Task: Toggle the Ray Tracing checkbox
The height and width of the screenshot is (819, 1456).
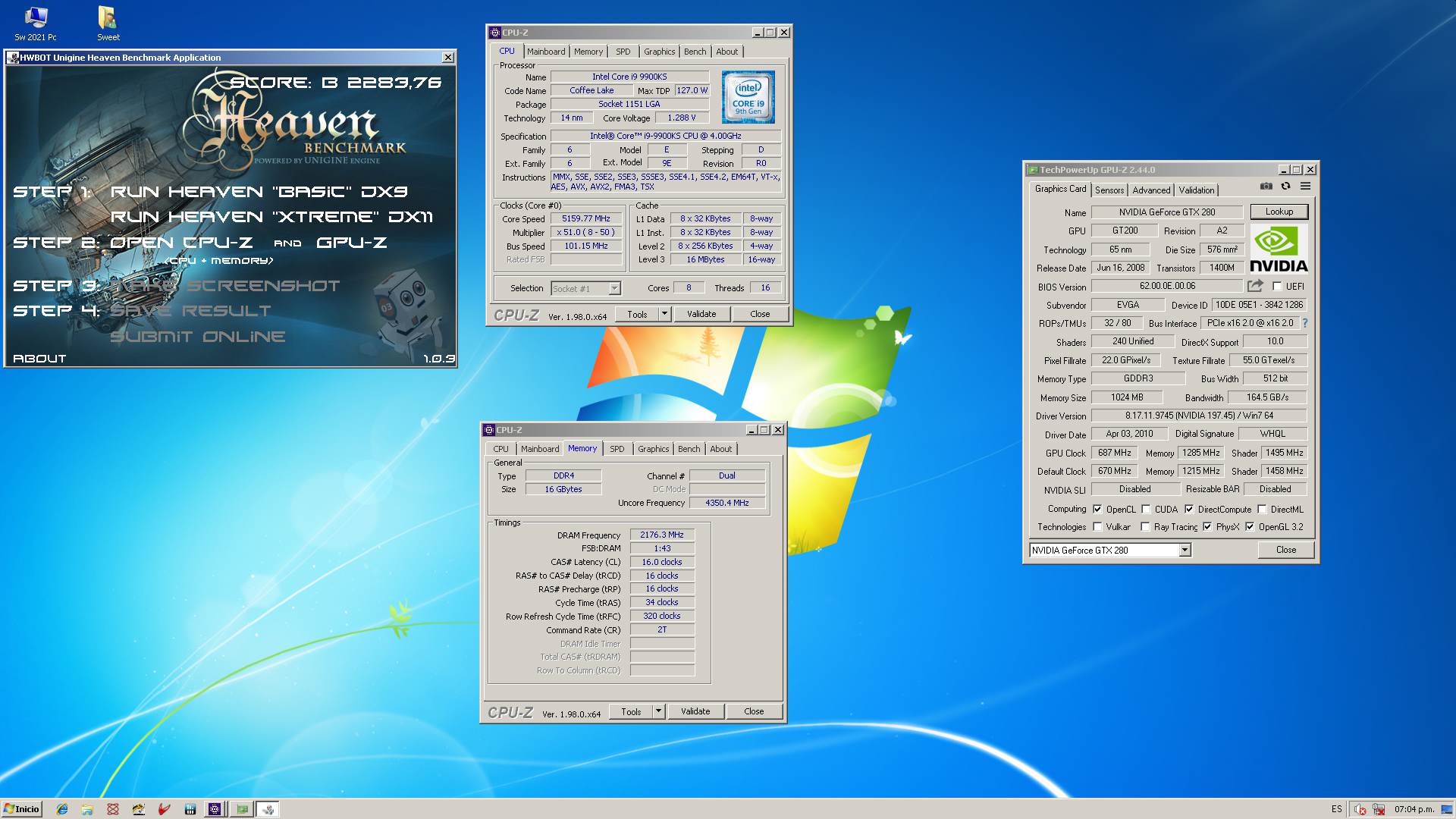Action: pyautogui.click(x=1146, y=527)
